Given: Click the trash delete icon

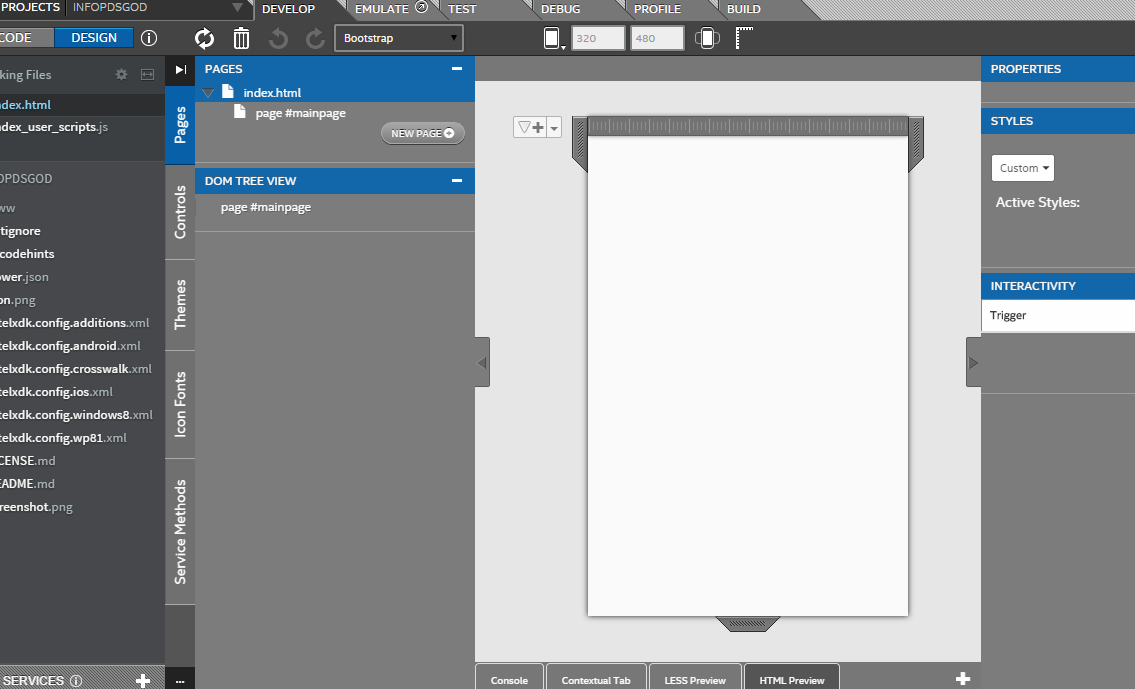Looking at the screenshot, I should pyautogui.click(x=241, y=39).
